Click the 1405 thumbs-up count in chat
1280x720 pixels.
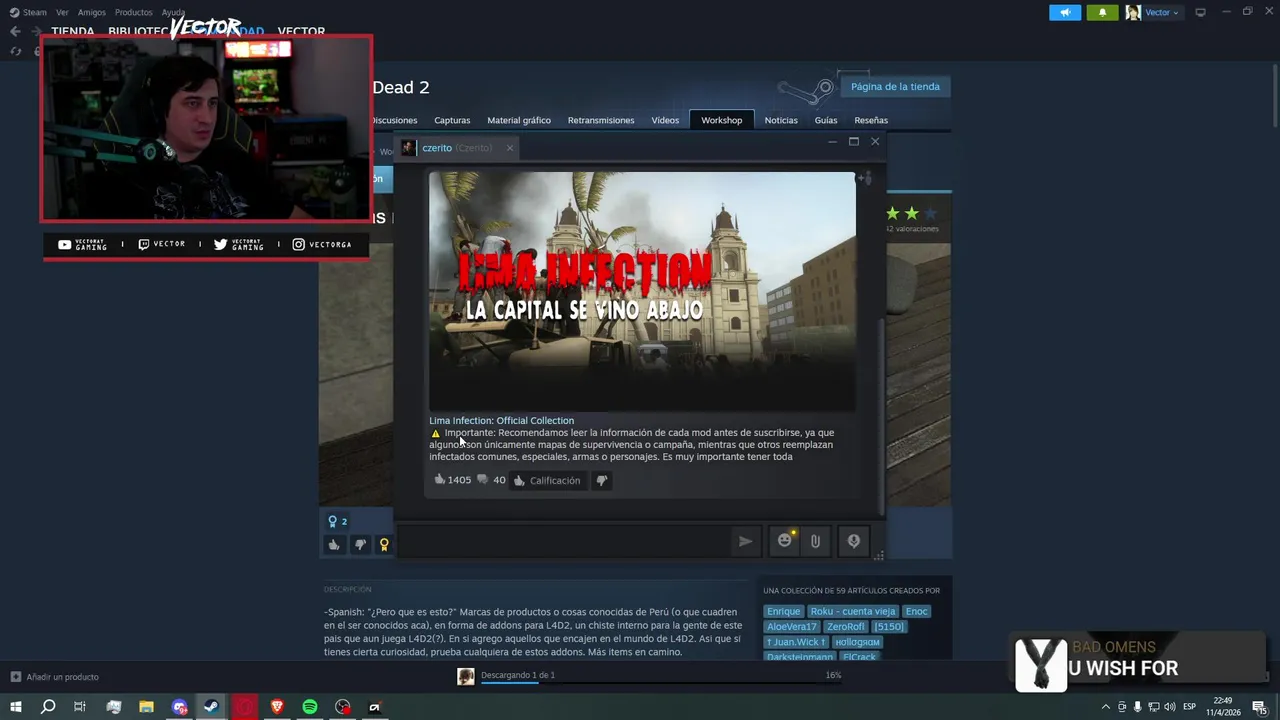tap(452, 480)
